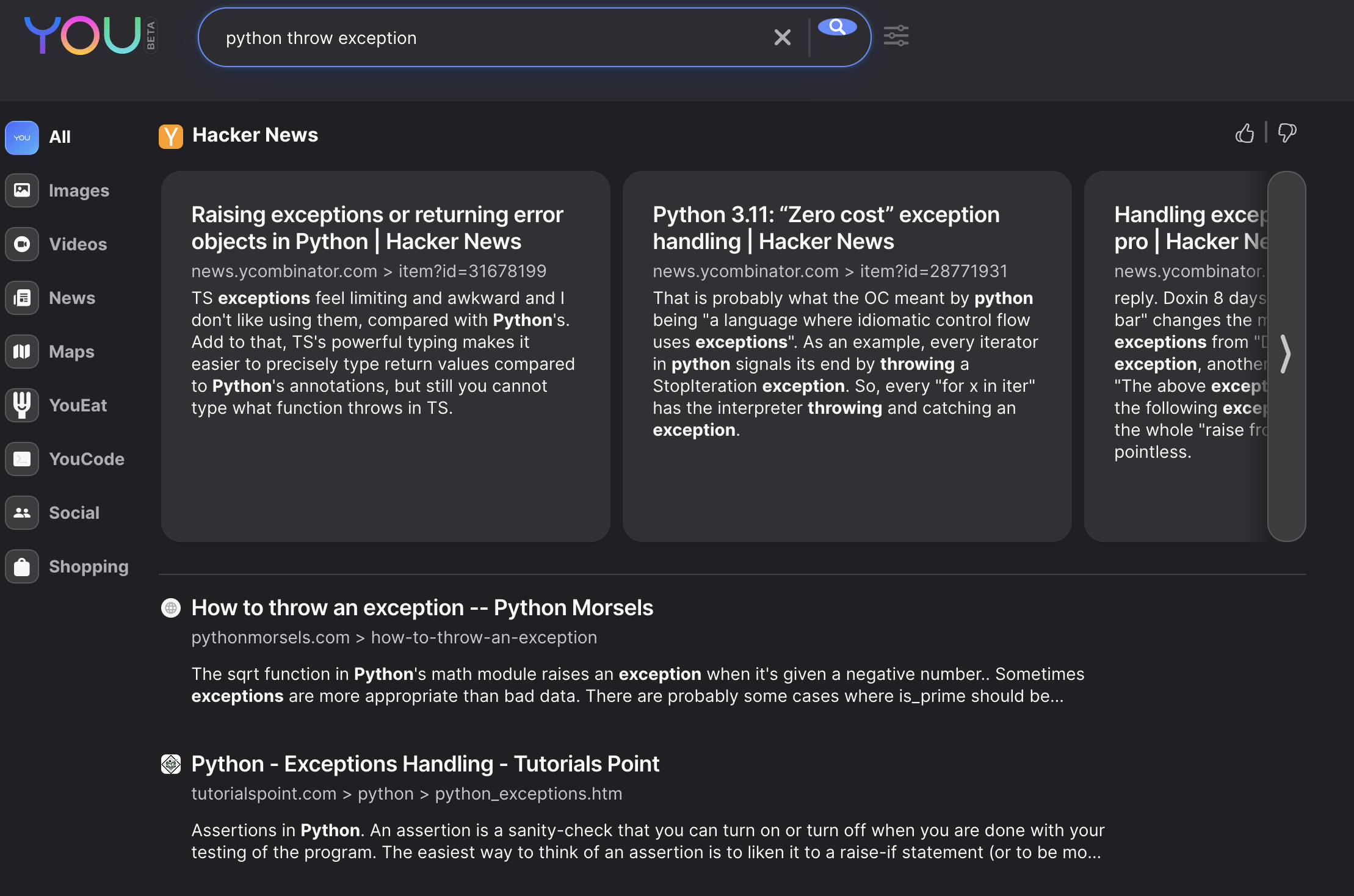Open Raising exceptions Hacker News card
1354x896 pixels.
coord(377,228)
